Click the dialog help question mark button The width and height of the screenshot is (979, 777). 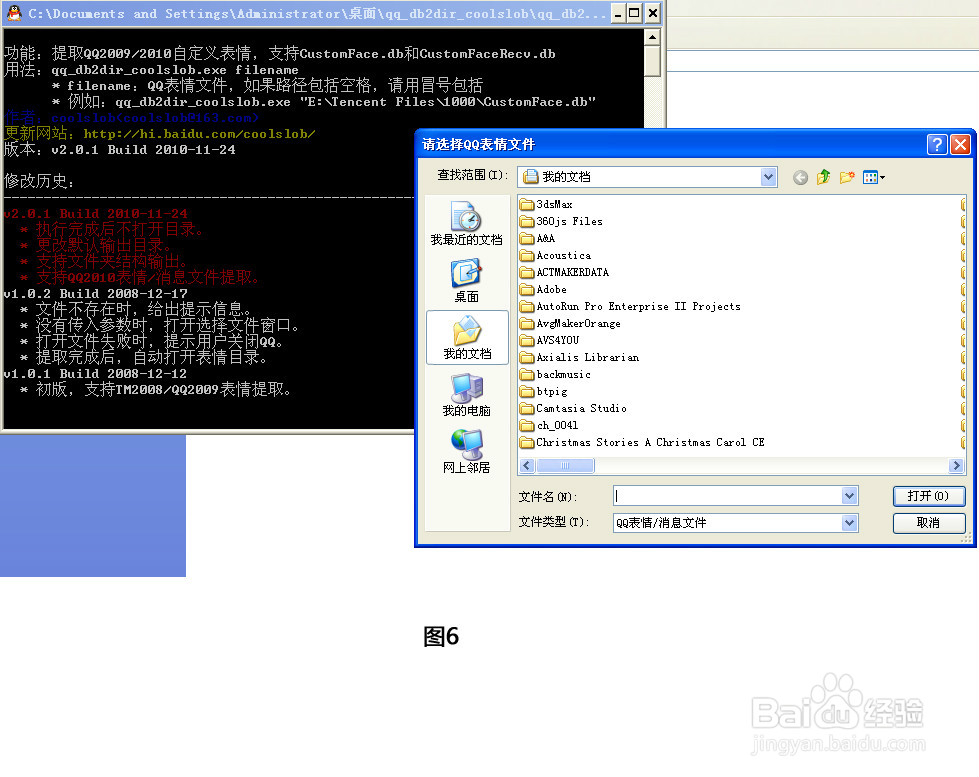pyautogui.click(x=937, y=144)
